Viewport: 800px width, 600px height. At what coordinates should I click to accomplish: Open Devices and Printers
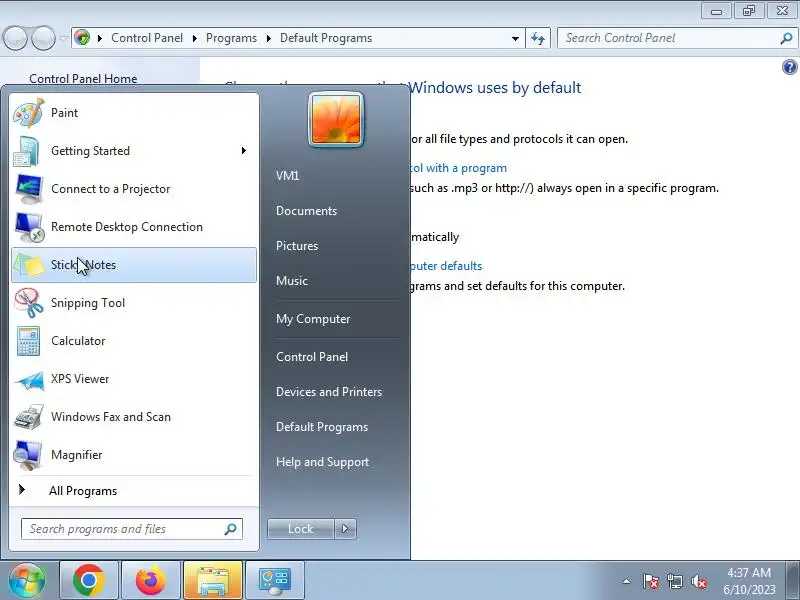329,392
